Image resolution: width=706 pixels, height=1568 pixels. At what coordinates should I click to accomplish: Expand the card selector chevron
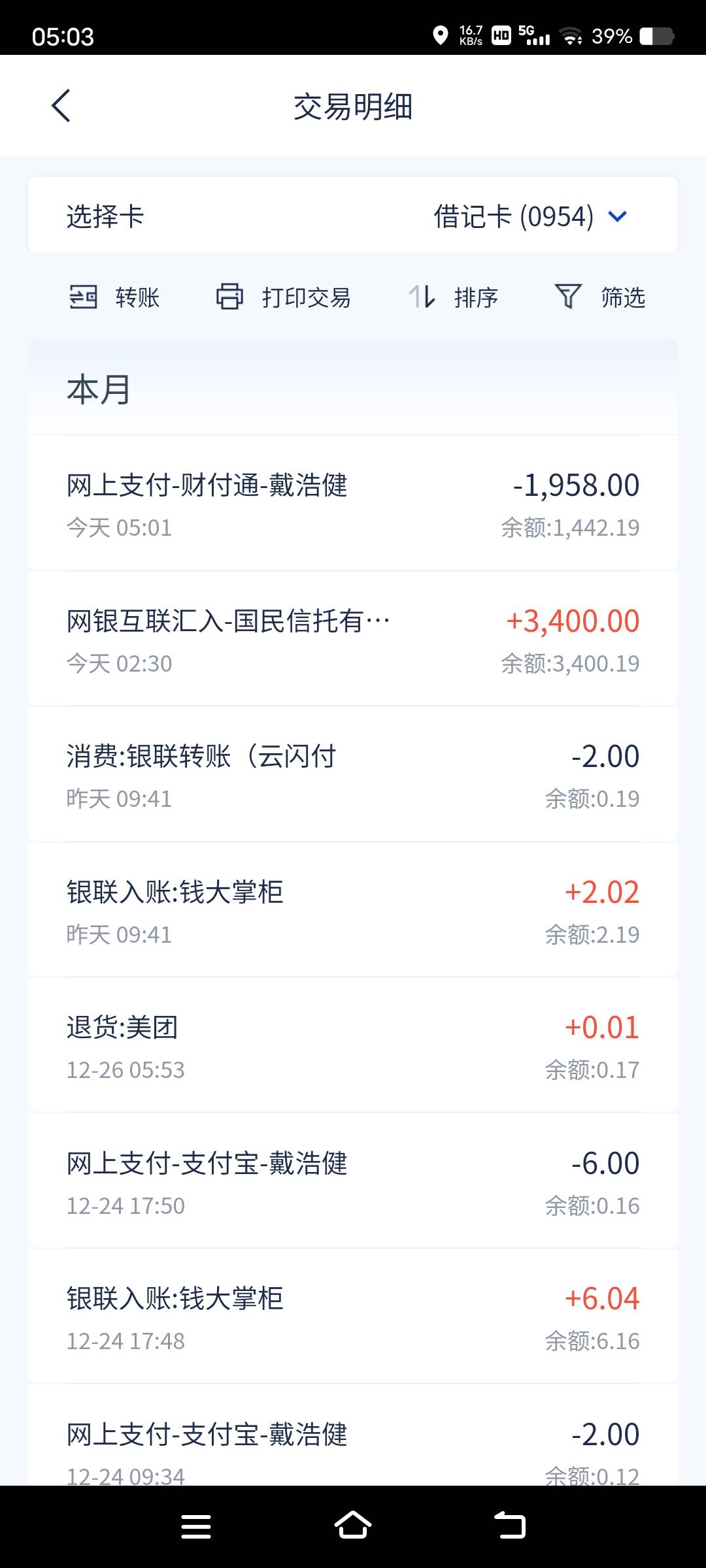[x=617, y=216]
